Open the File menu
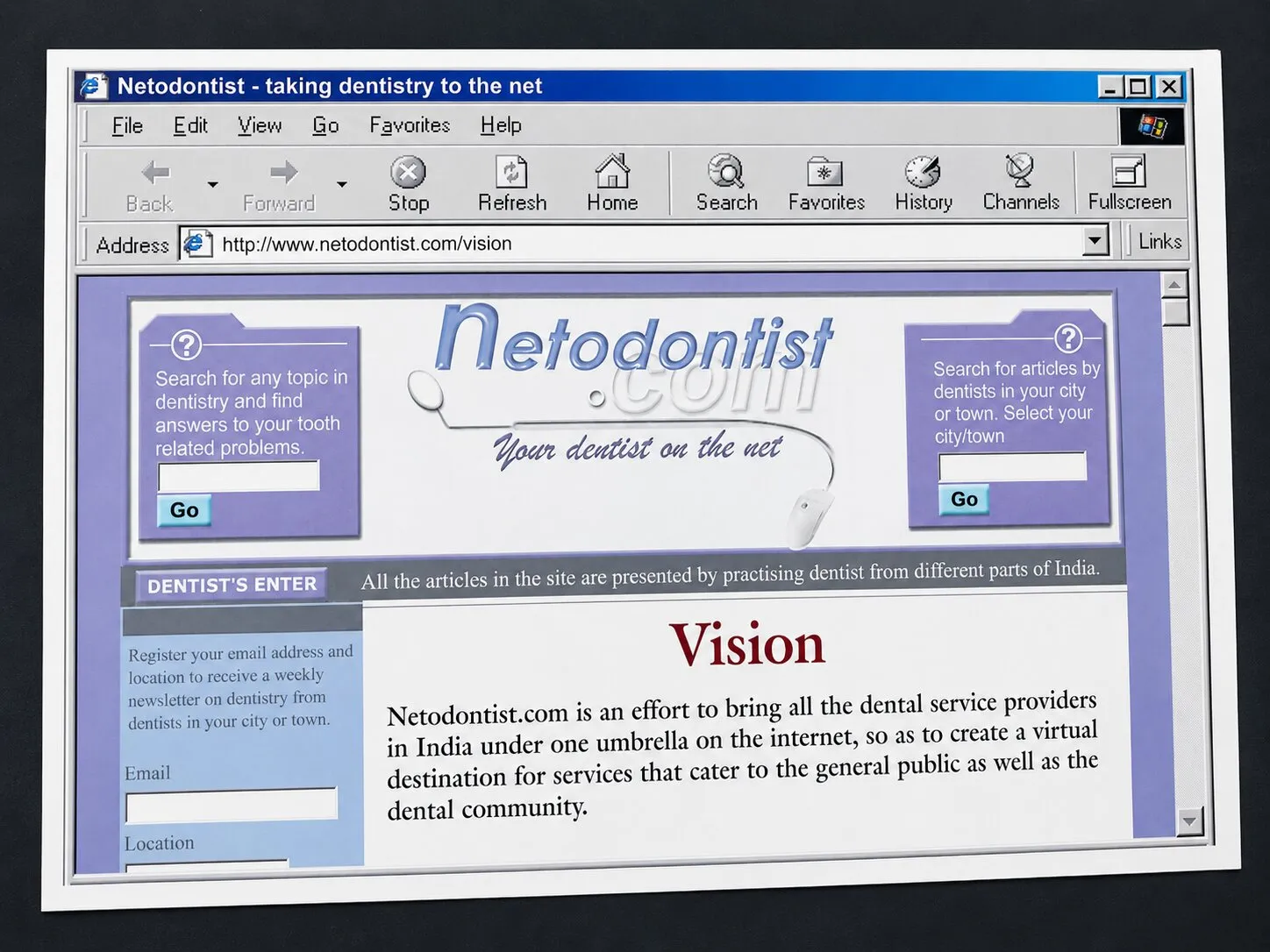Viewport: 1270px width, 952px height. pyautogui.click(x=127, y=126)
